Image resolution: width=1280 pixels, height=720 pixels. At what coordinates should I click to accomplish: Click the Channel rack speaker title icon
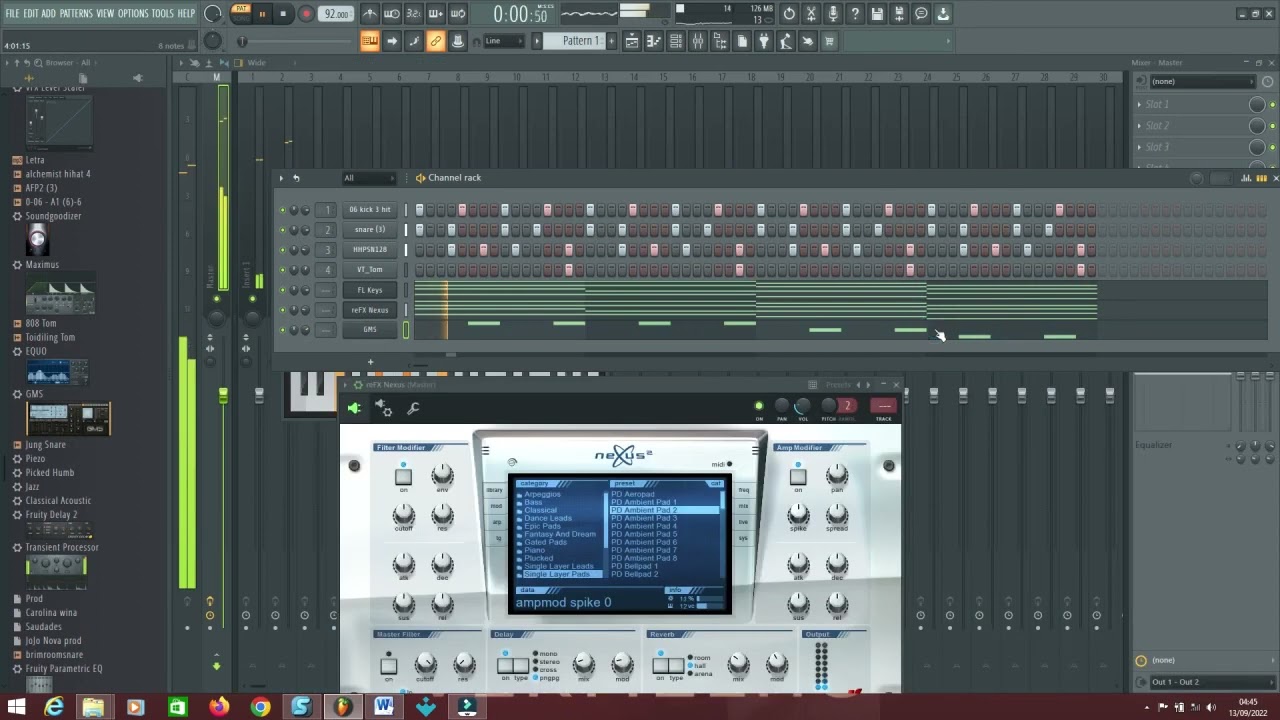420,178
